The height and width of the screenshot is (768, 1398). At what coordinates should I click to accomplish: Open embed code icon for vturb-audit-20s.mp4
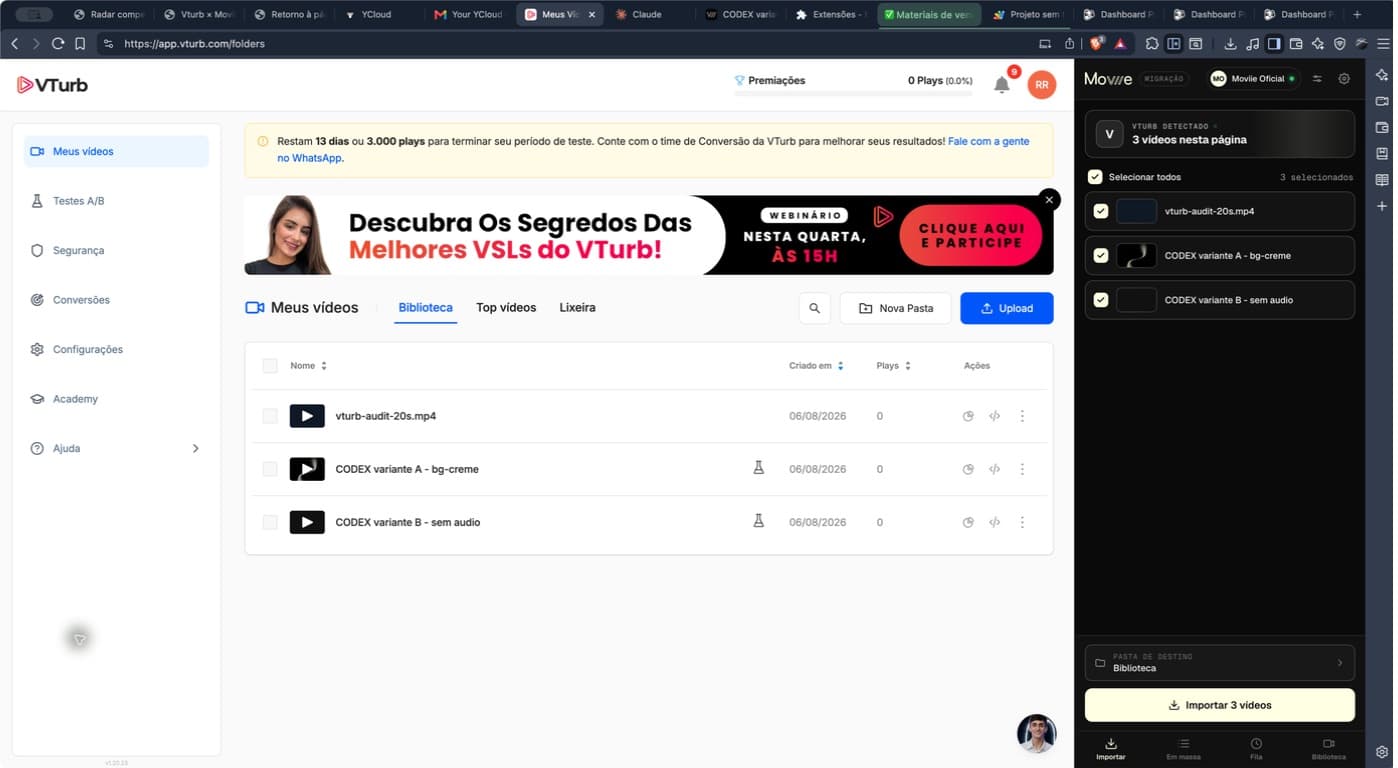[994, 416]
